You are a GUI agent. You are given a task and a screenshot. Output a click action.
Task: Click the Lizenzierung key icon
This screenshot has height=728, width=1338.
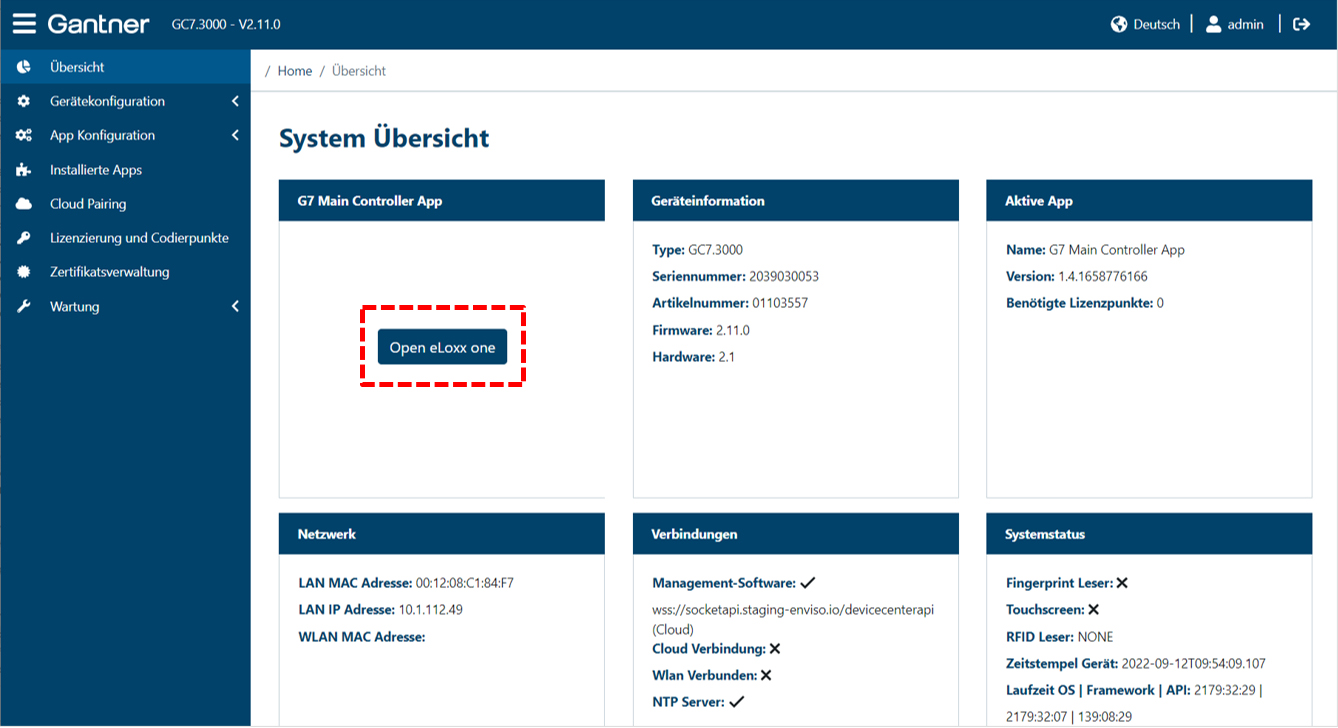tap(24, 238)
